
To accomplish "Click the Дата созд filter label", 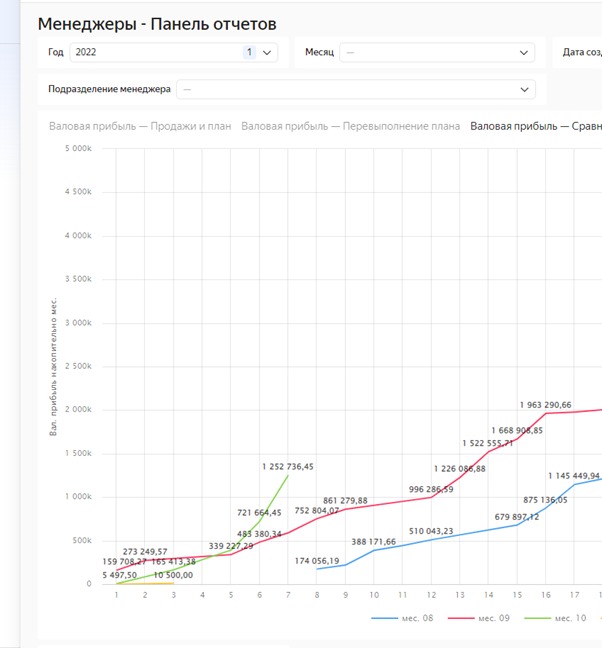I will [581, 53].
